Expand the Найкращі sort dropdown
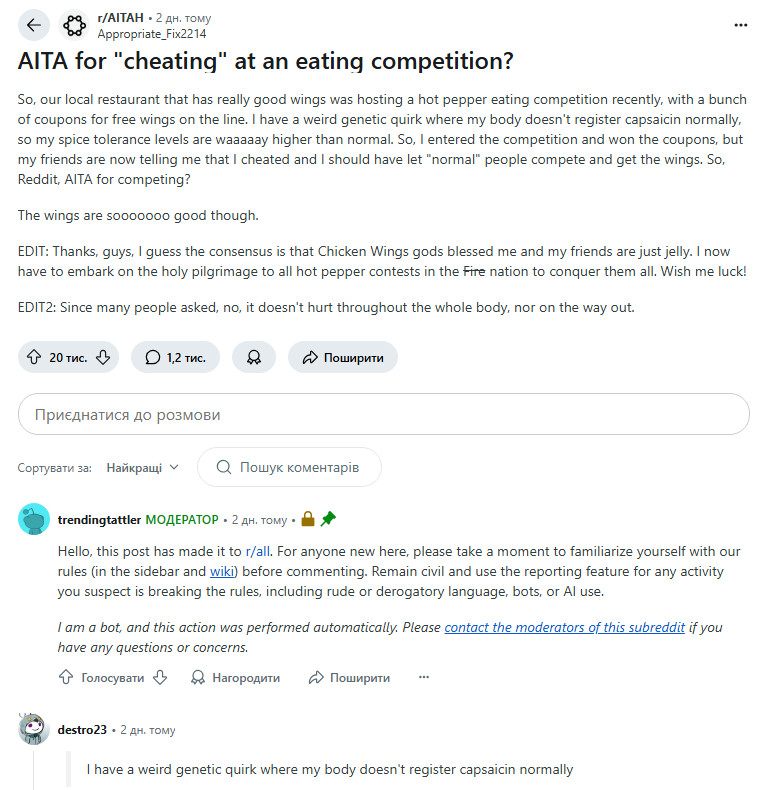 143,467
